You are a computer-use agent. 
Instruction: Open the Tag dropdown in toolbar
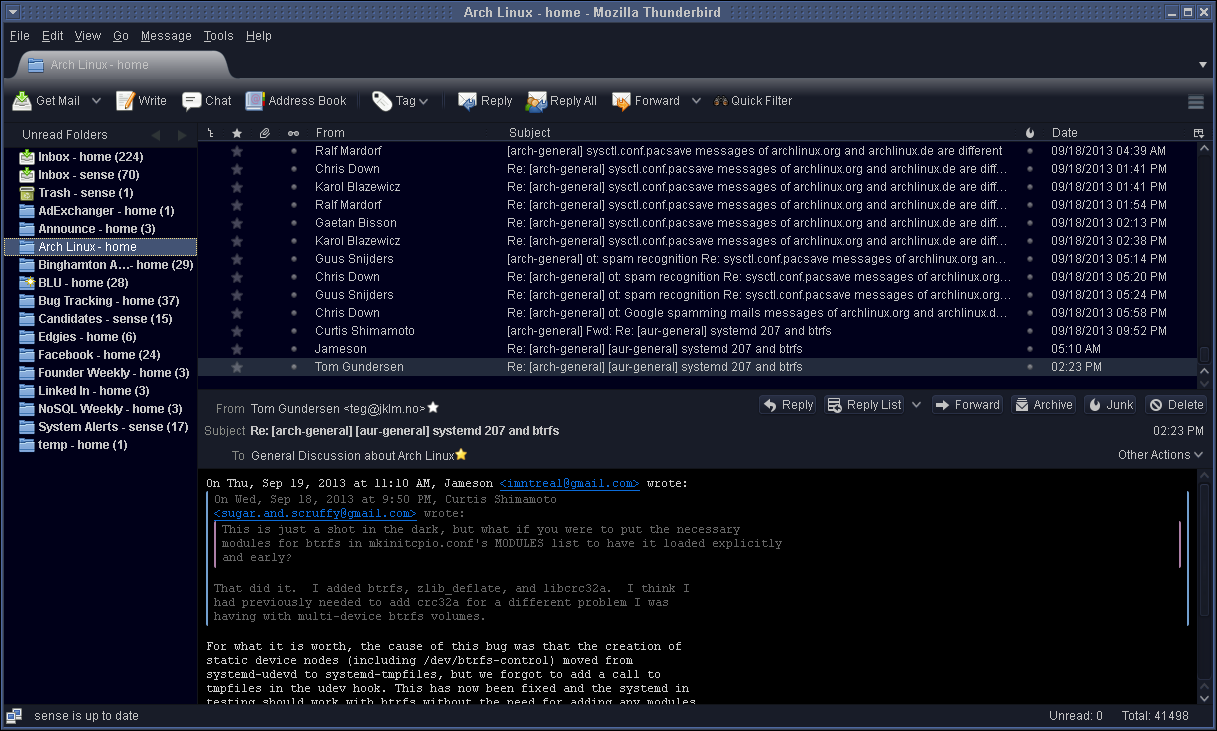point(400,101)
